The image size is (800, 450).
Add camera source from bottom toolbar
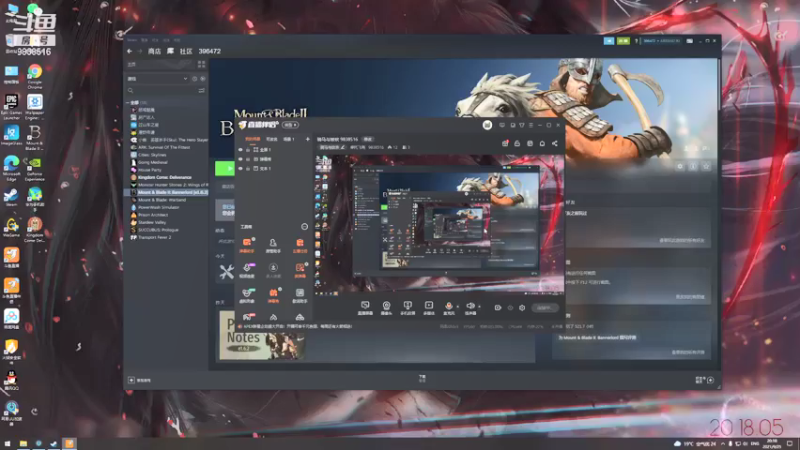pyautogui.click(x=386, y=308)
